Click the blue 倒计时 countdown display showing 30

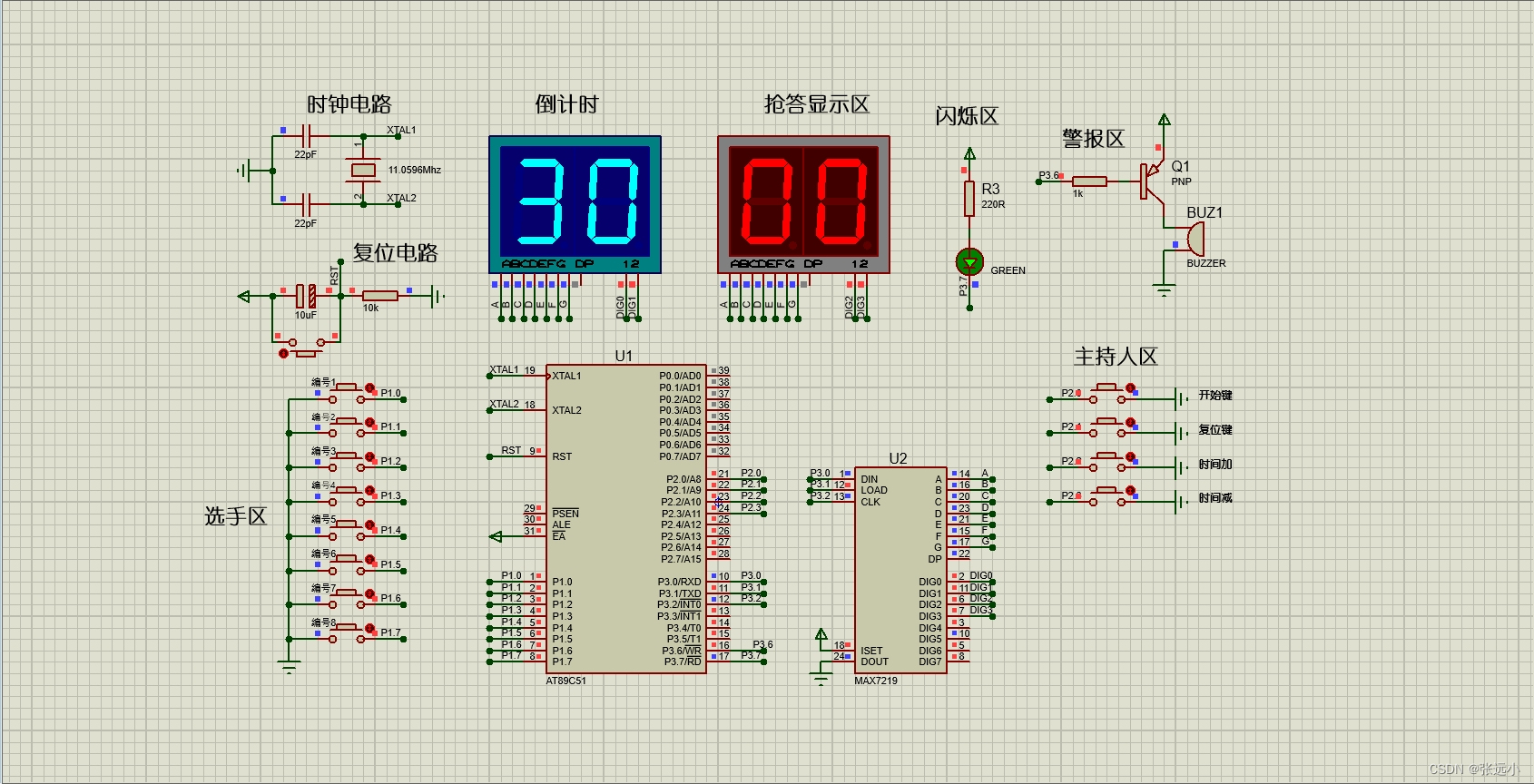coord(575,204)
